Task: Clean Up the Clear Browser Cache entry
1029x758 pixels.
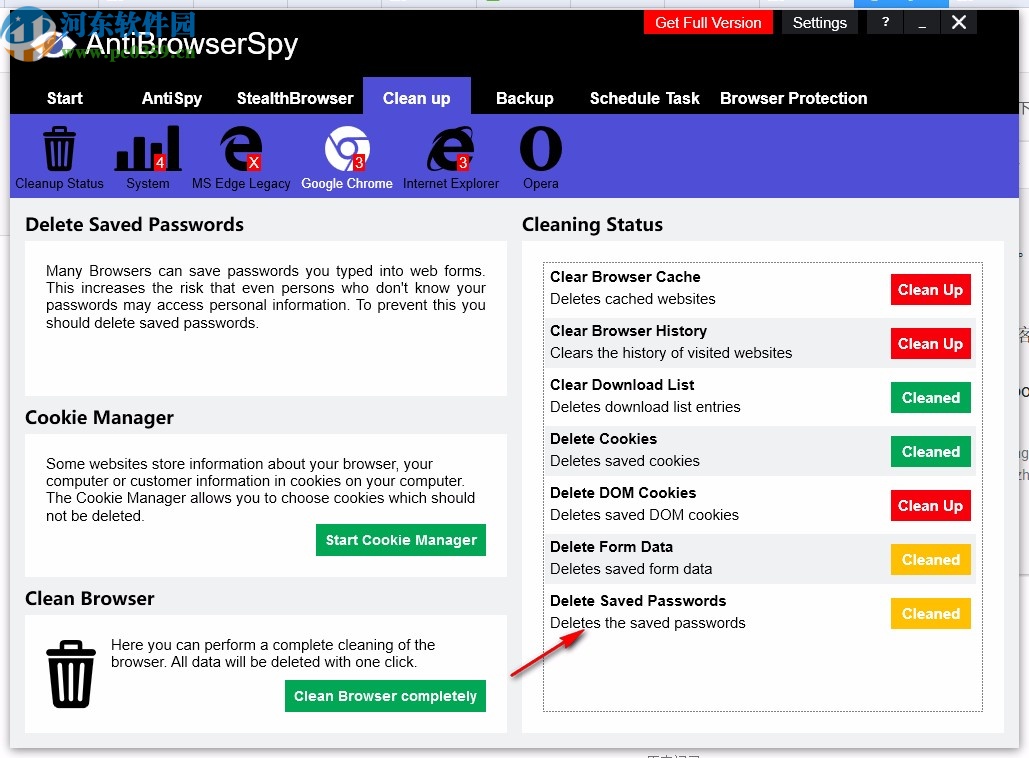Action: tap(930, 289)
